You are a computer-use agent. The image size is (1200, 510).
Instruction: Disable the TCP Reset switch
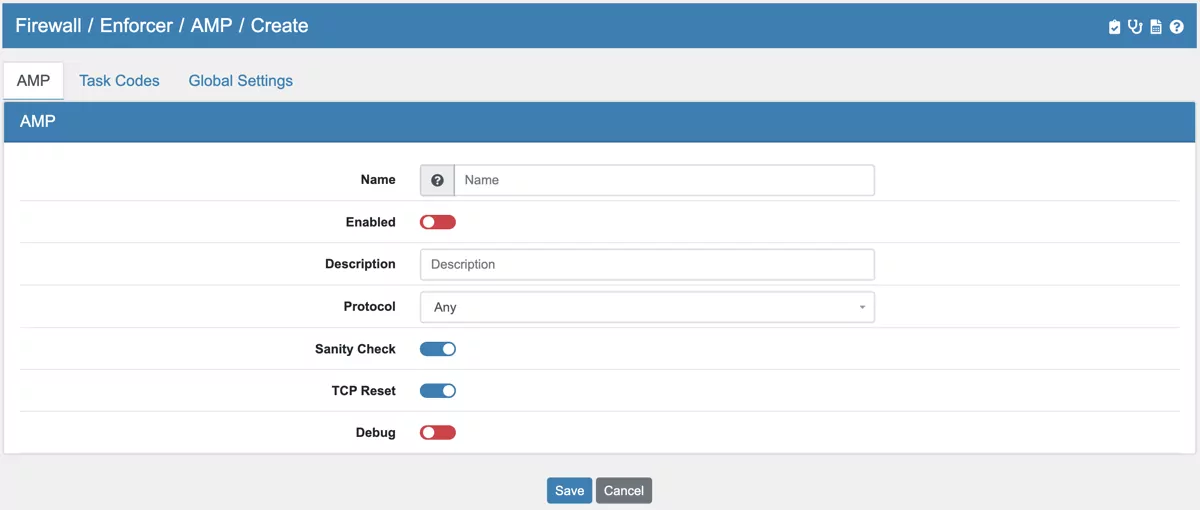tap(437, 391)
